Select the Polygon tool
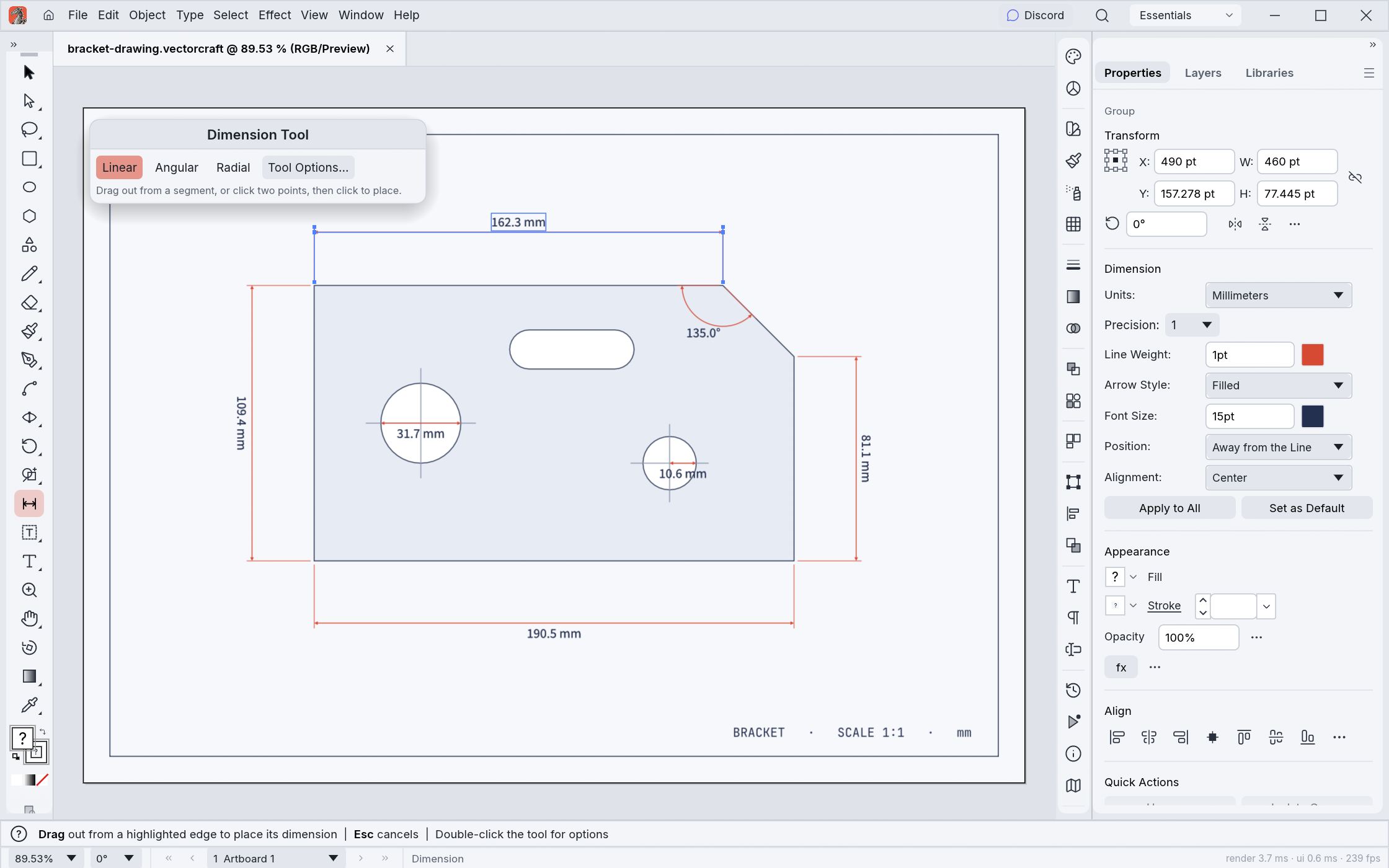1389x868 pixels. [29, 216]
